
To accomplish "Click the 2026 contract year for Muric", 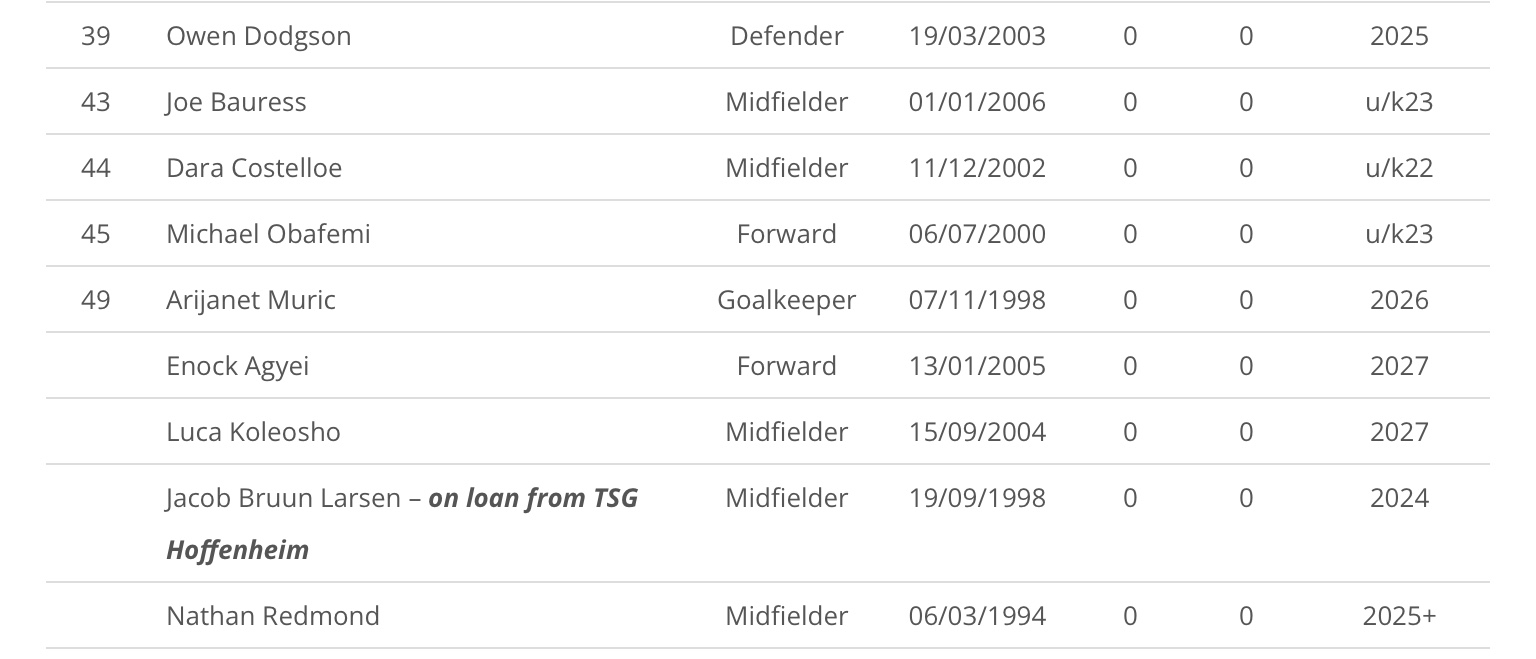I will (1399, 300).
